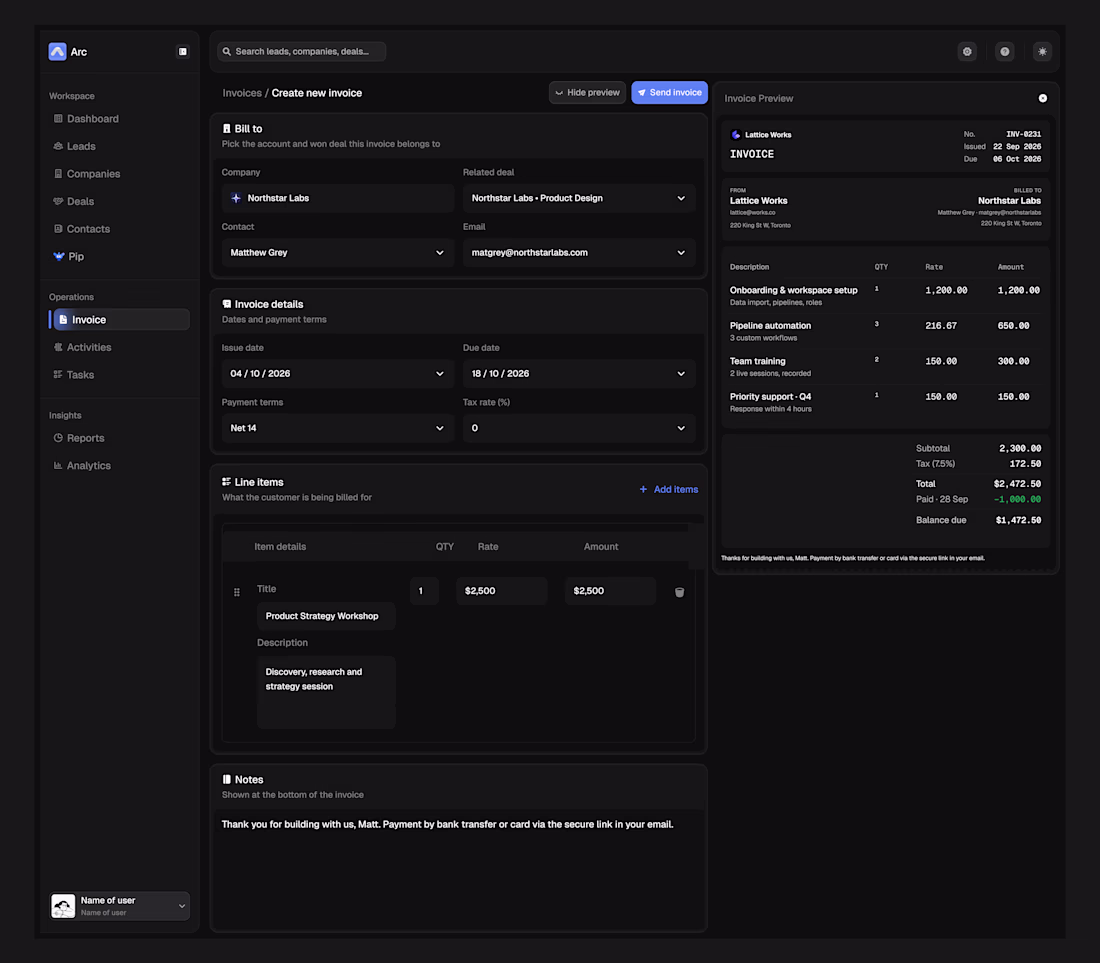Viewport: 1100px width, 963px height.
Task: Open the Tax rate dropdown
Action: pos(579,428)
